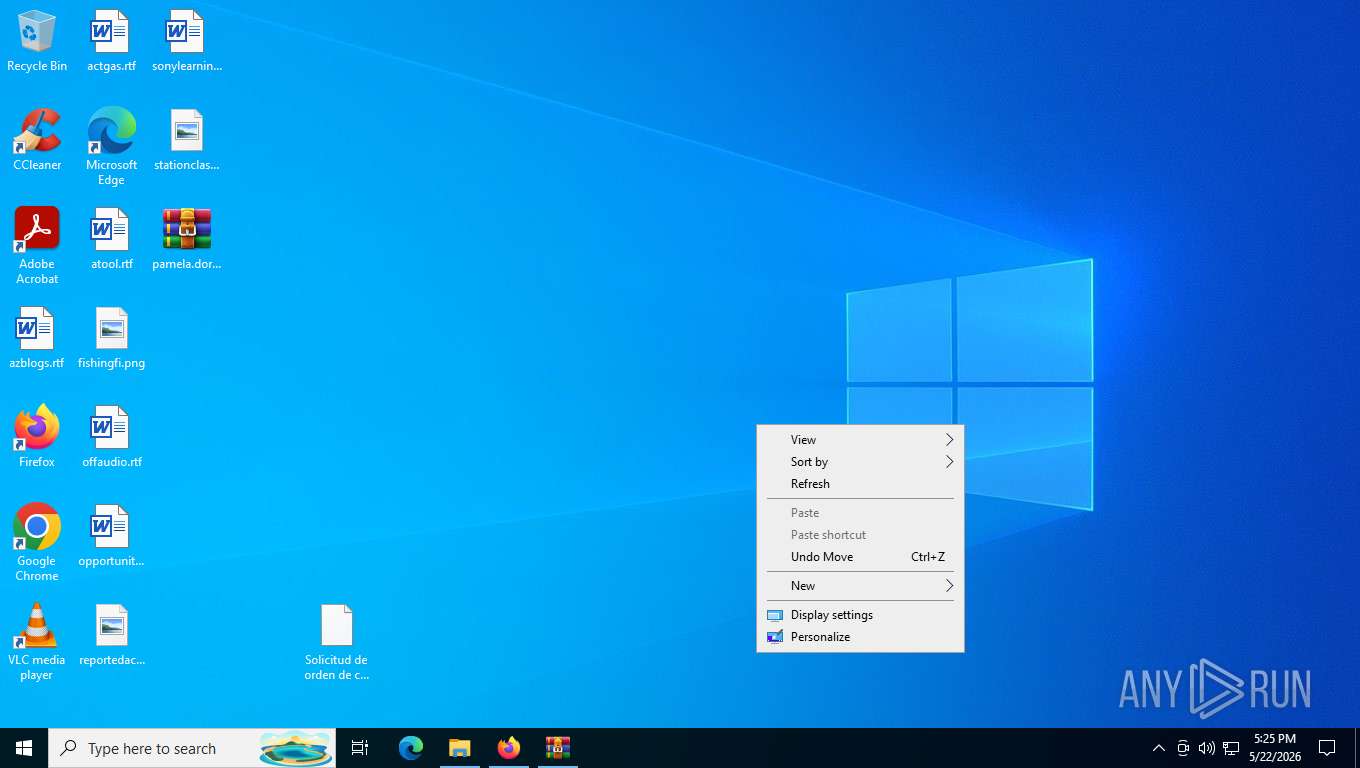The width and height of the screenshot is (1360, 768).
Task: Open Personalize from context menu
Action: click(x=860, y=637)
